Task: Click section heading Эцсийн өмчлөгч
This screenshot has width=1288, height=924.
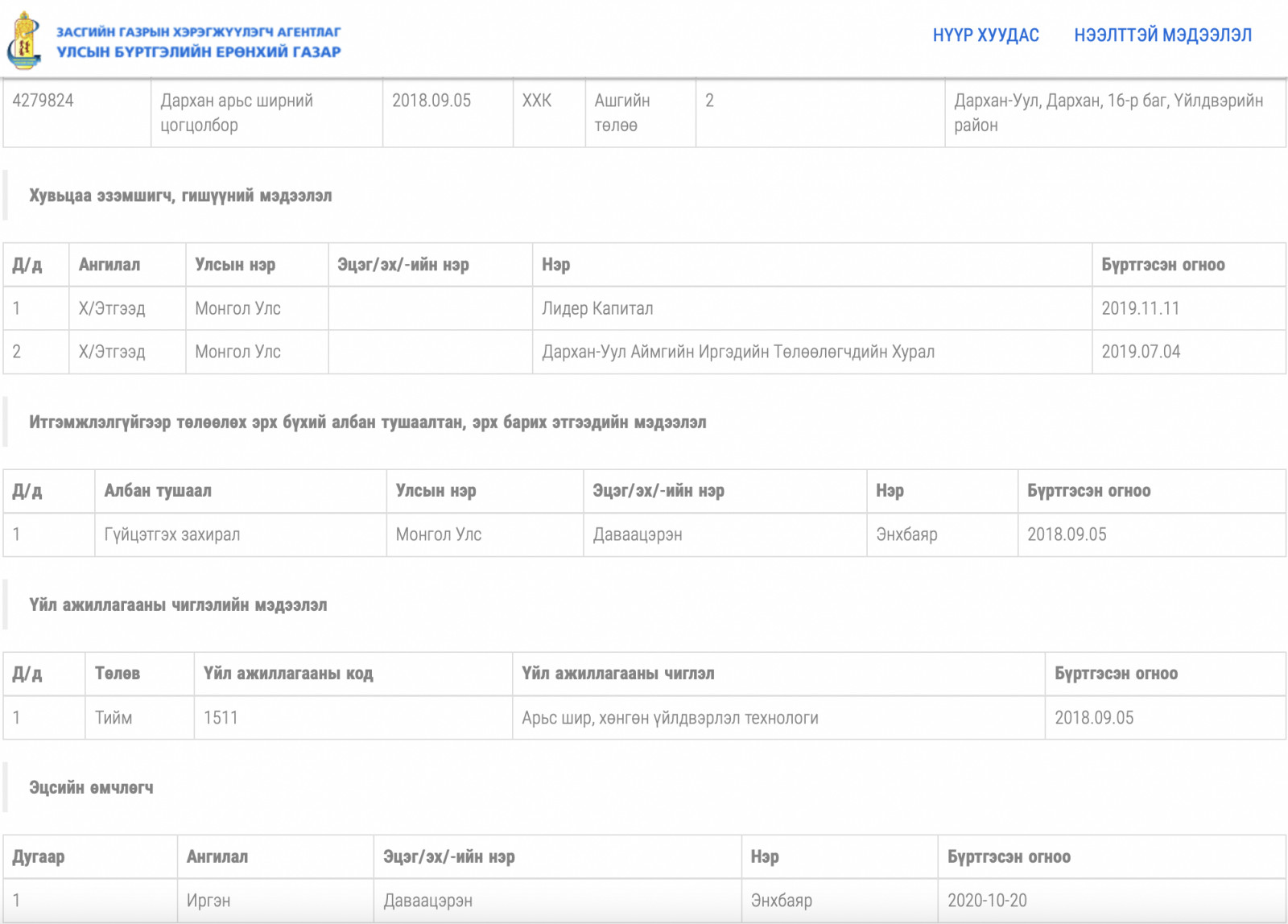Action: [x=91, y=788]
